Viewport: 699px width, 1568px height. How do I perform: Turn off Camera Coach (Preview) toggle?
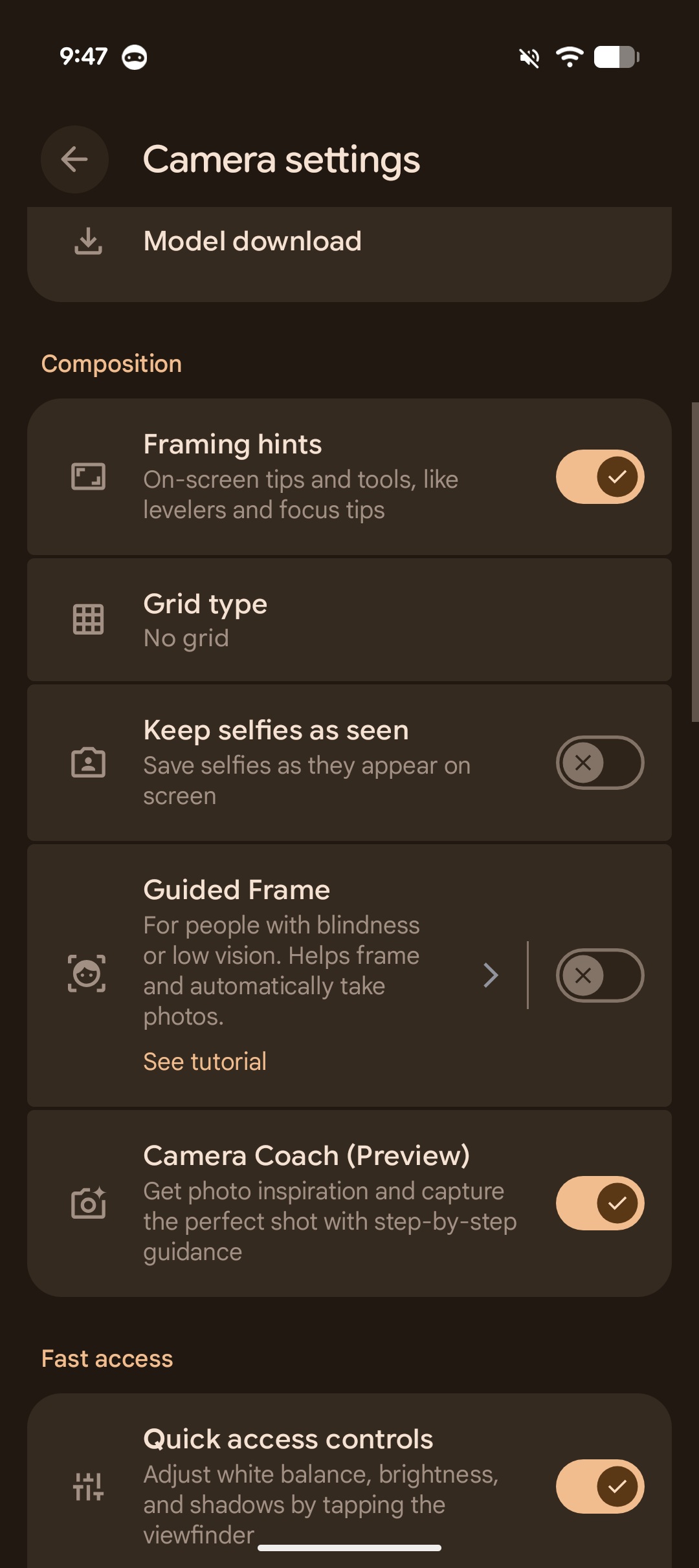600,1203
